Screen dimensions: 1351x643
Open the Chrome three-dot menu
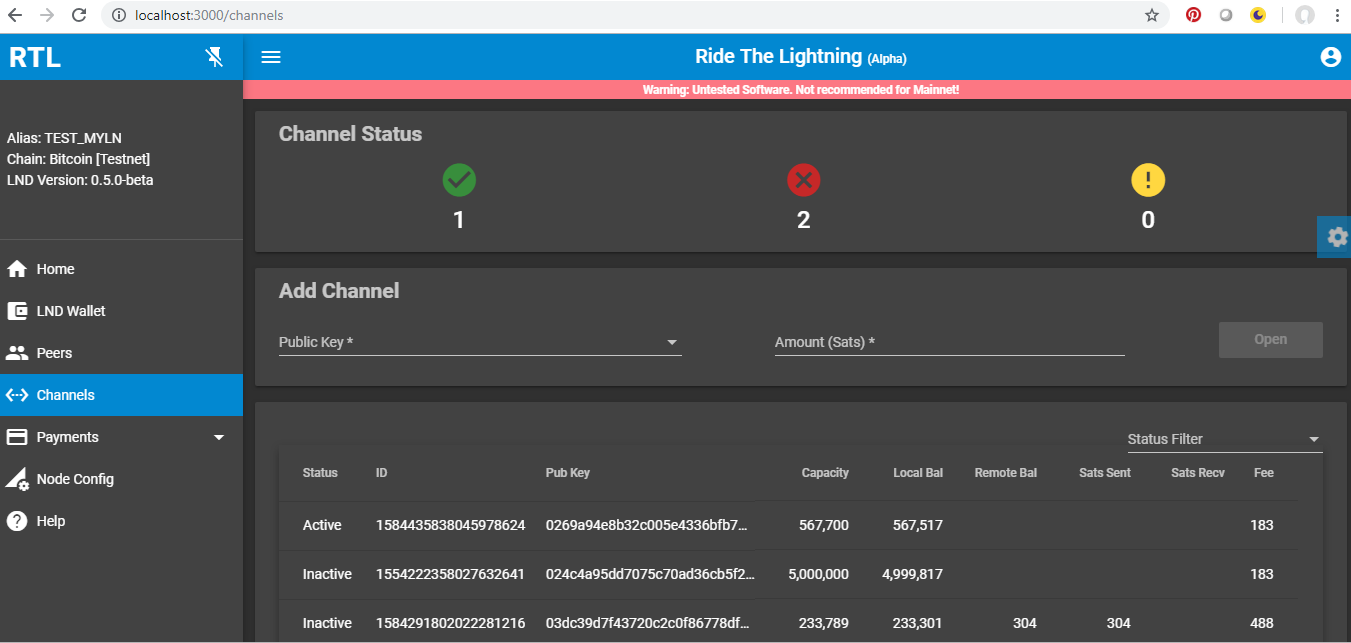pyautogui.click(x=1337, y=15)
